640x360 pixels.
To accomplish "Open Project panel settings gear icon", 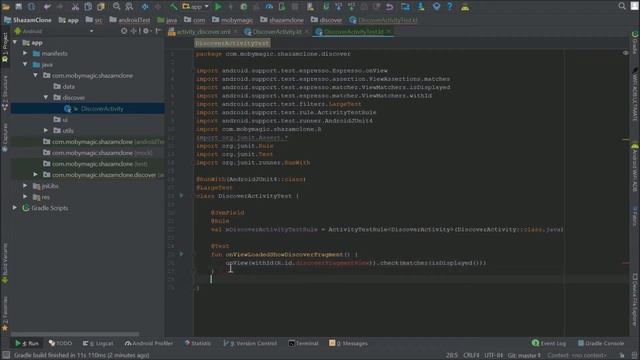I will (146, 31).
